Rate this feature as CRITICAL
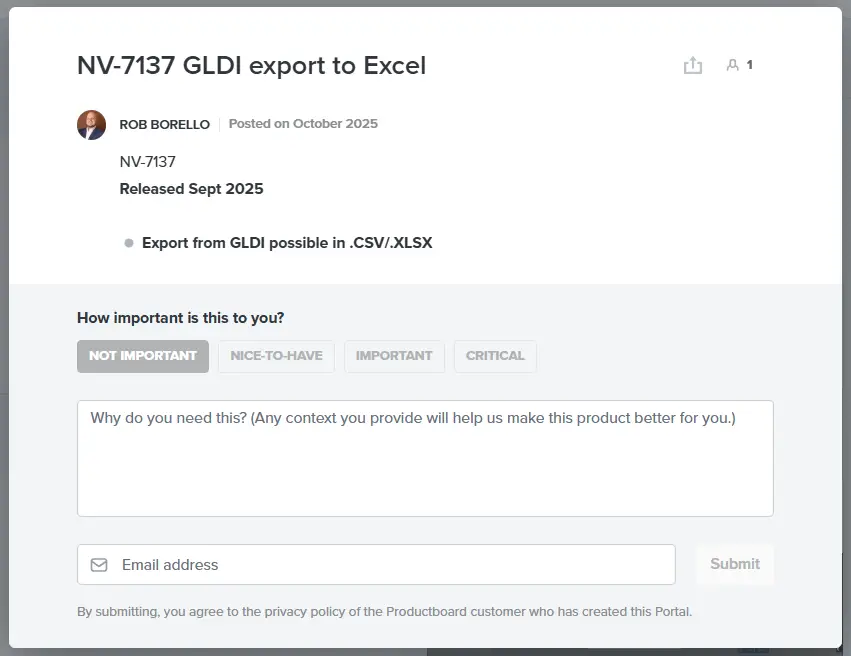Image resolution: width=851 pixels, height=656 pixels. click(x=495, y=356)
